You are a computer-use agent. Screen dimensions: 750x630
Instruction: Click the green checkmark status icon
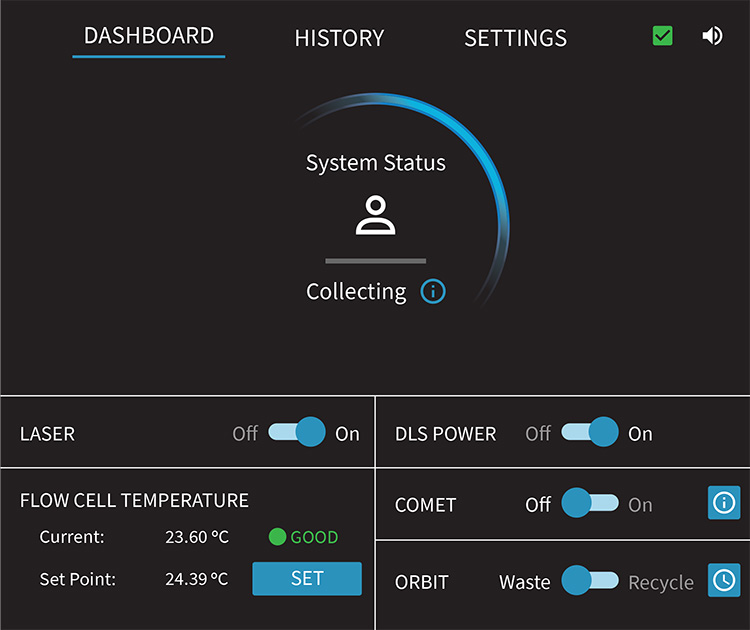tap(662, 36)
